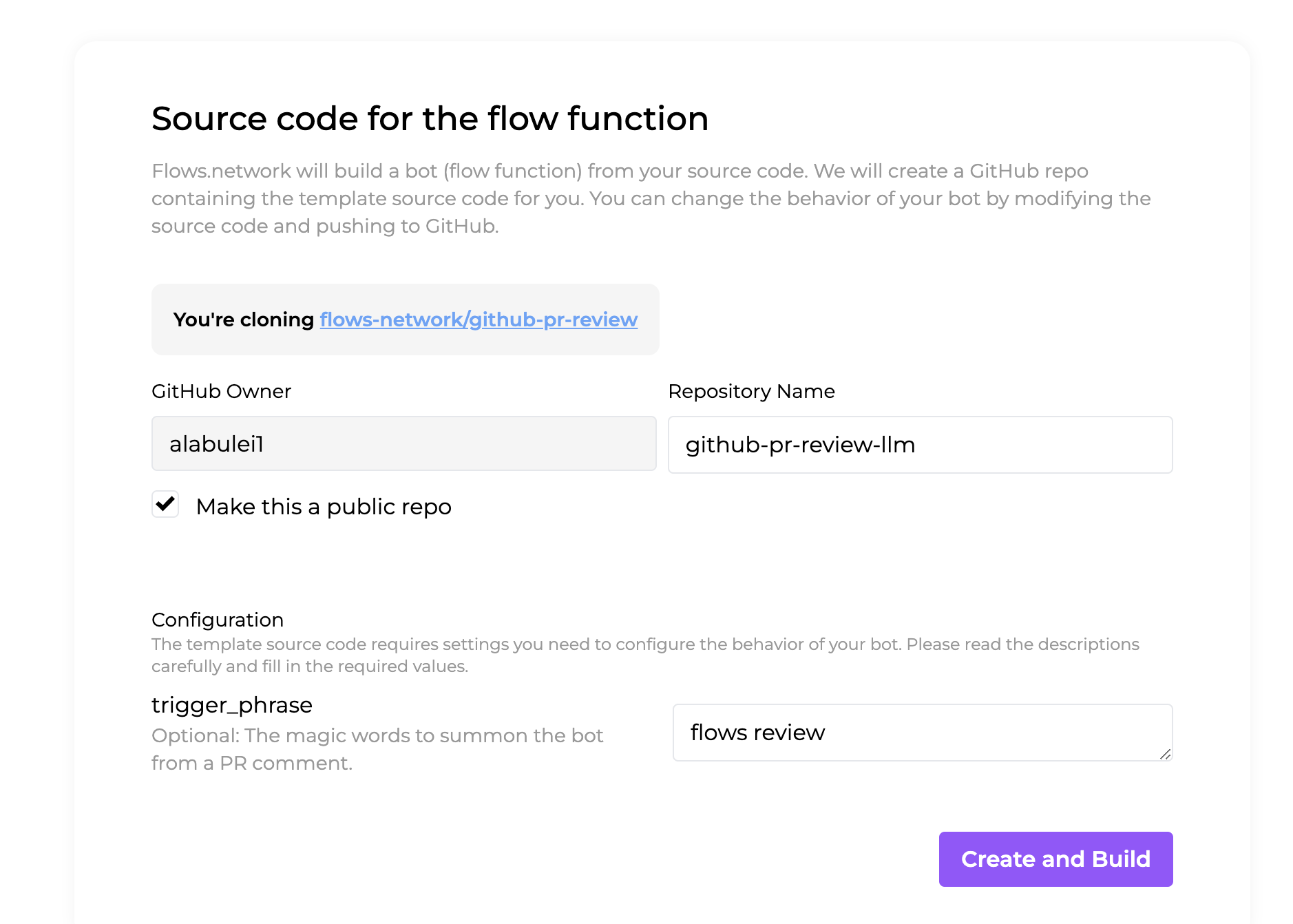Click the 'trigger_phrase' setting name
Viewport: 1293px width, 924px height.
tap(232, 705)
